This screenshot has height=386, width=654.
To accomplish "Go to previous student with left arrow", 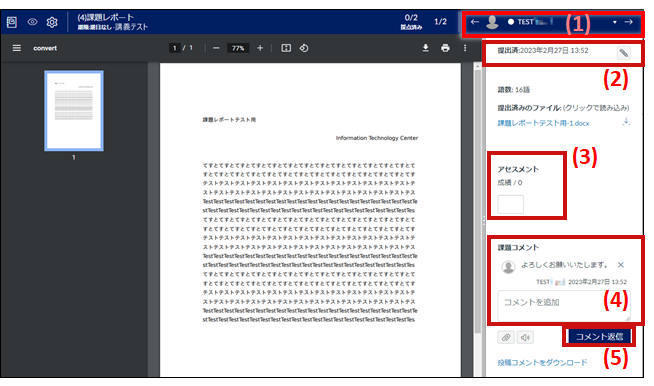I will (475, 22).
